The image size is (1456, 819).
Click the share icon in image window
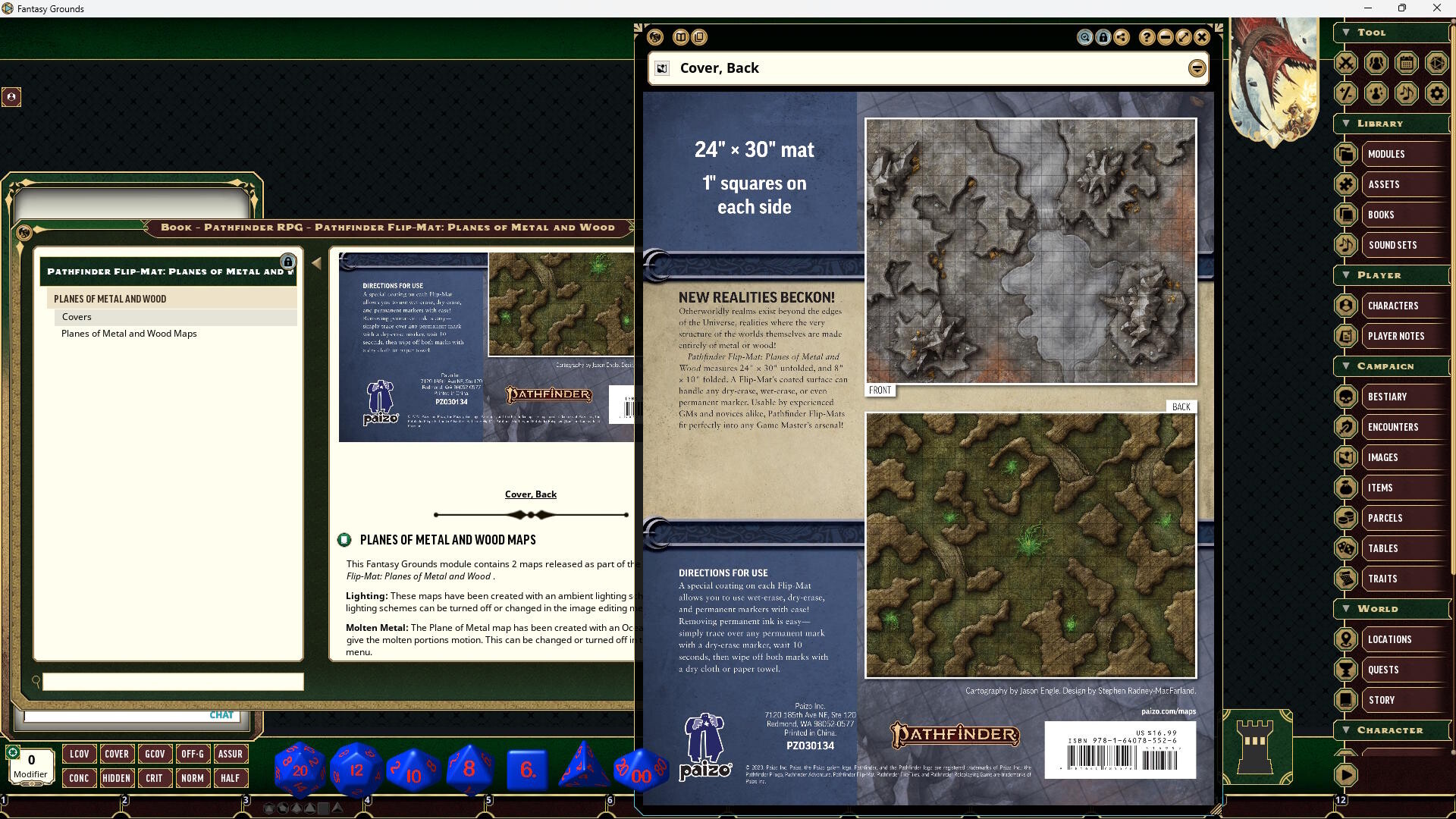pos(1122,37)
